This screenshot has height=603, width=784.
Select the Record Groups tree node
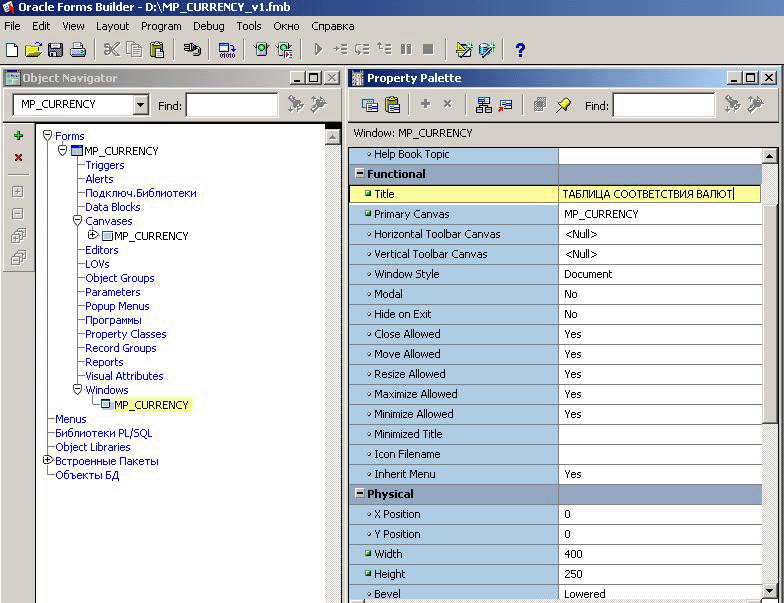[120, 348]
